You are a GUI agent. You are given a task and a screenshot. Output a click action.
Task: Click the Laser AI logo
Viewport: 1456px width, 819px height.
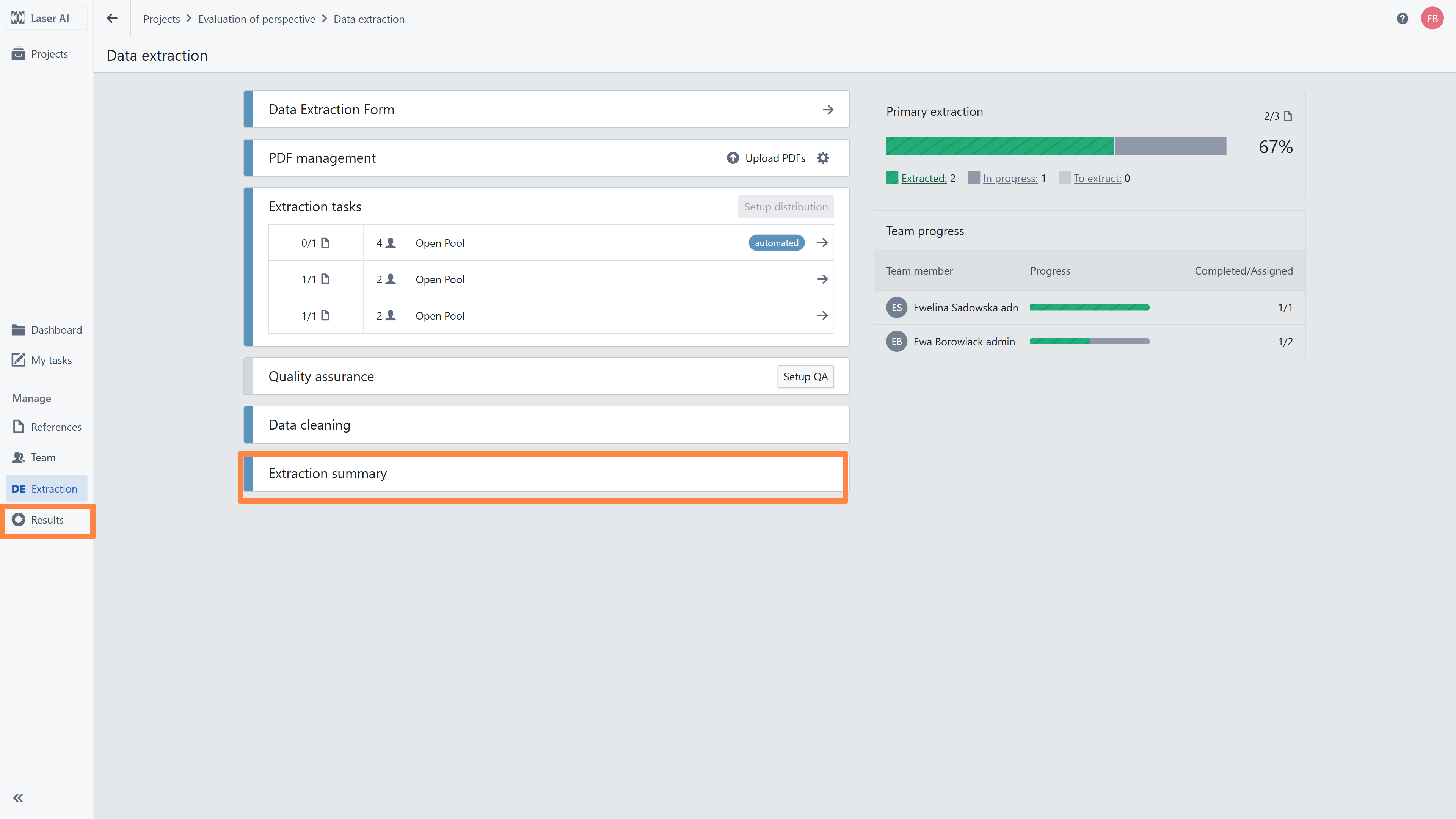19,18
